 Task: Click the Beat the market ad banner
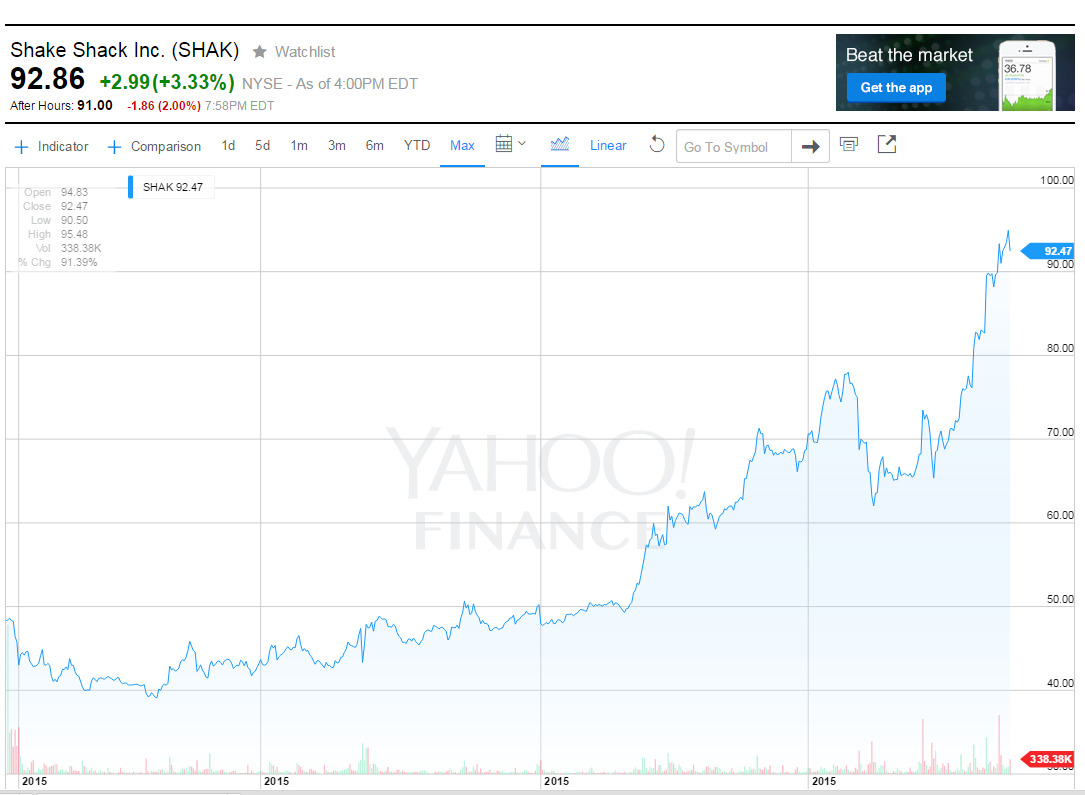pos(955,73)
